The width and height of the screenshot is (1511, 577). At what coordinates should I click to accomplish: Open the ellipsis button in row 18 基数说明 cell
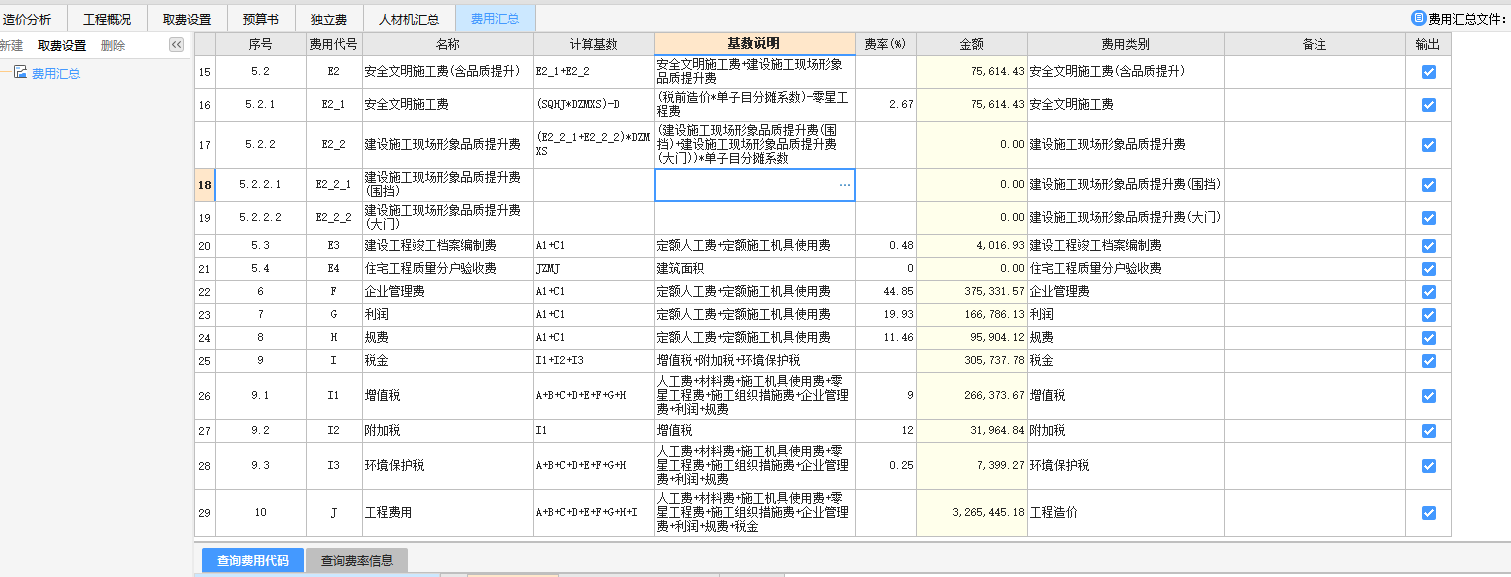click(x=845, y=185)
